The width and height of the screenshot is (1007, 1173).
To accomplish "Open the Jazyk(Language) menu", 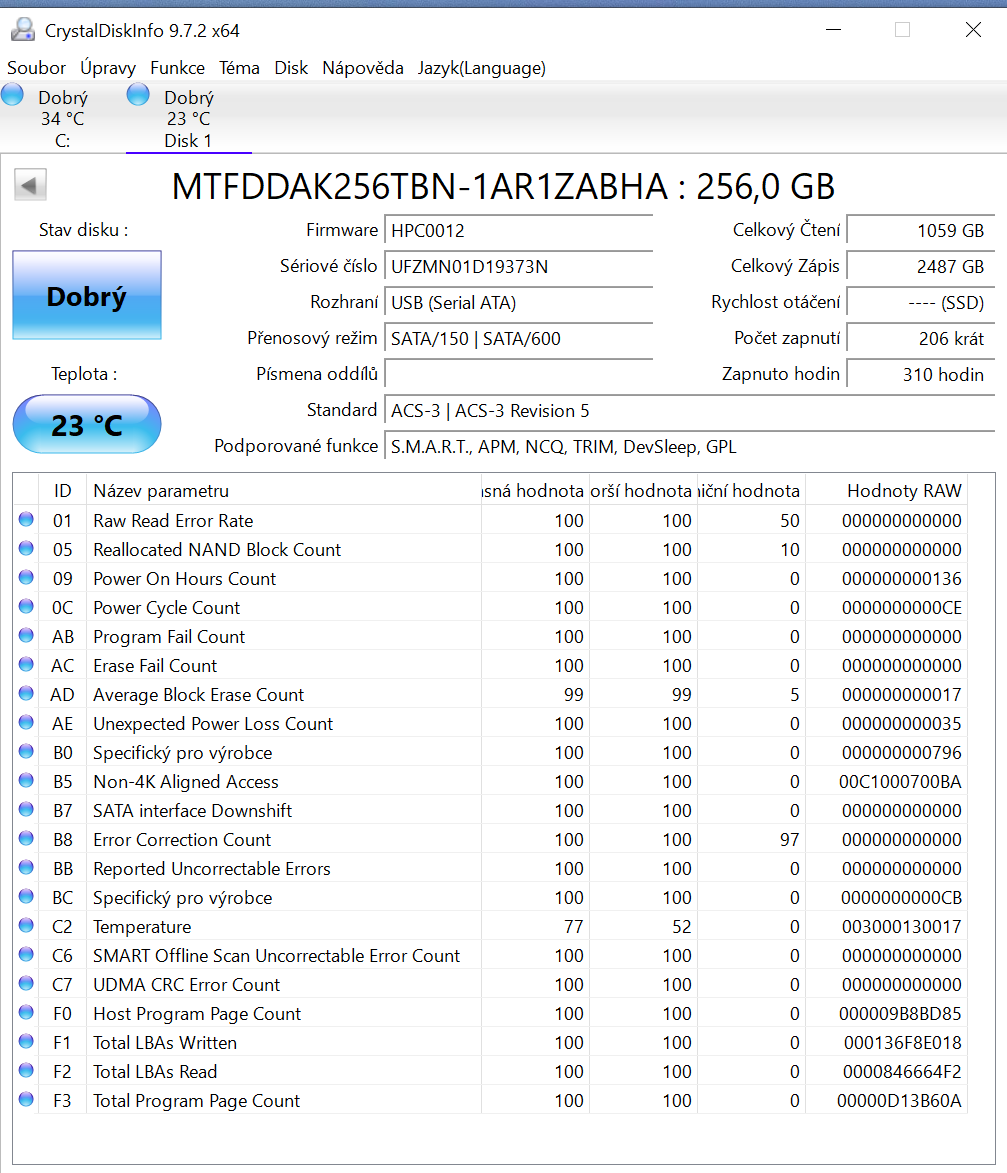I will point(482,67).
